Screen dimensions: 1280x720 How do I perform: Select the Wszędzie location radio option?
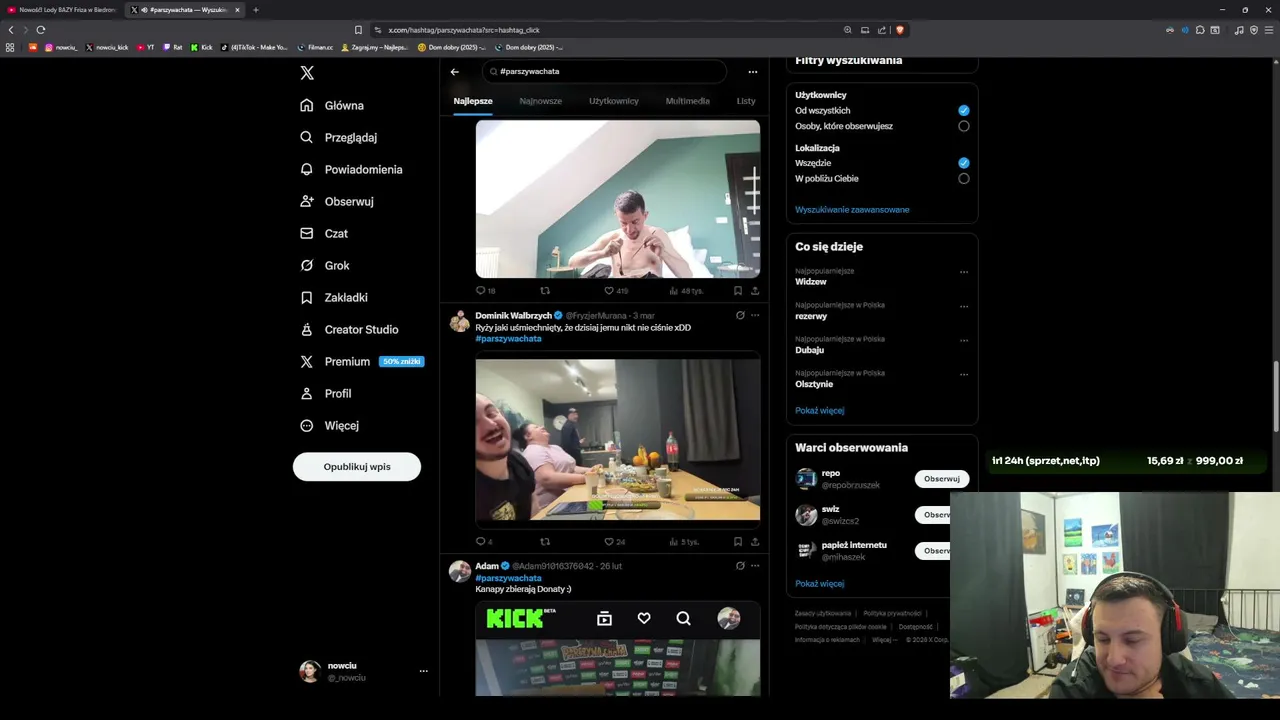click(964, 163)
